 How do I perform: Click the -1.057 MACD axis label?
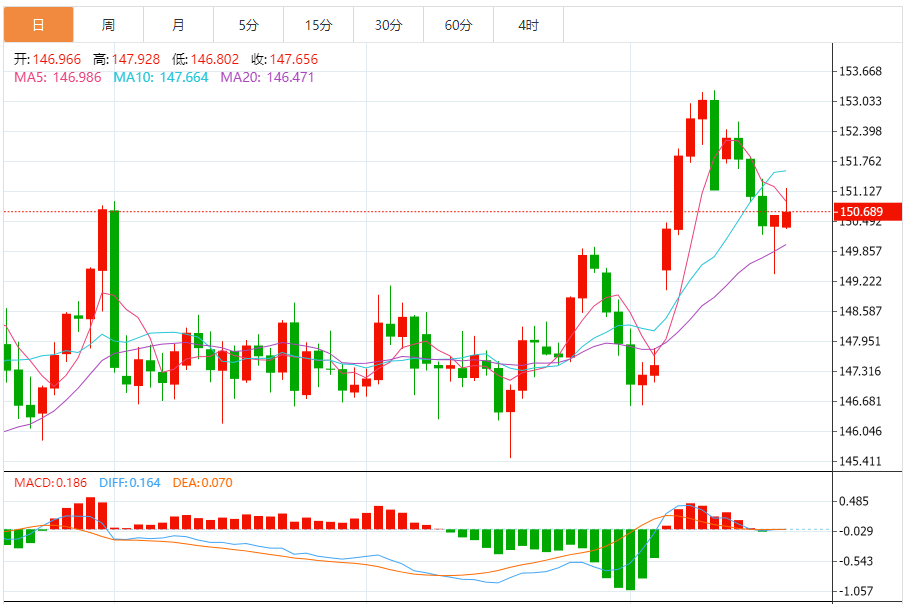pyautogui.click(x=858, y=591)
